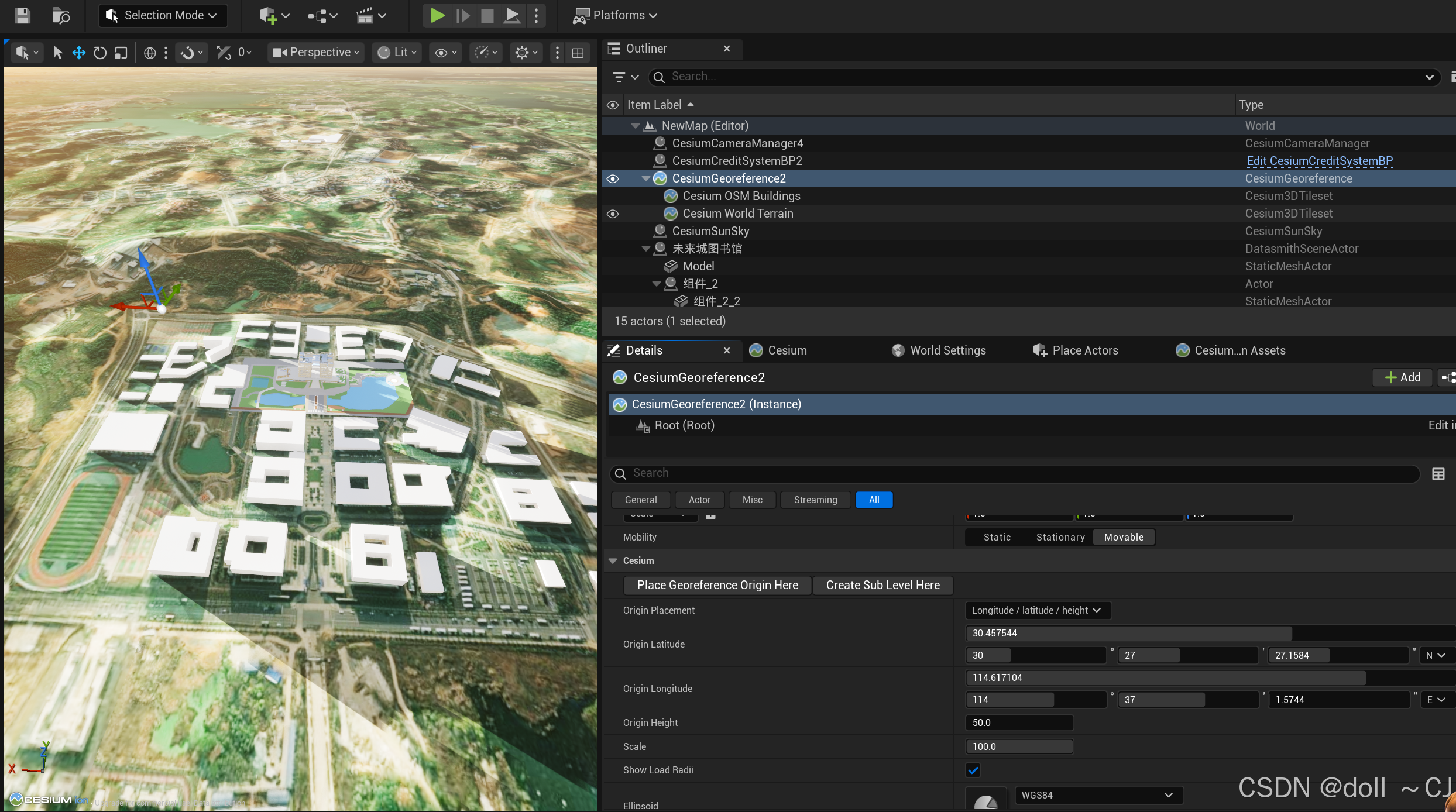Click the Place Georeference Origin Here button

718,585
